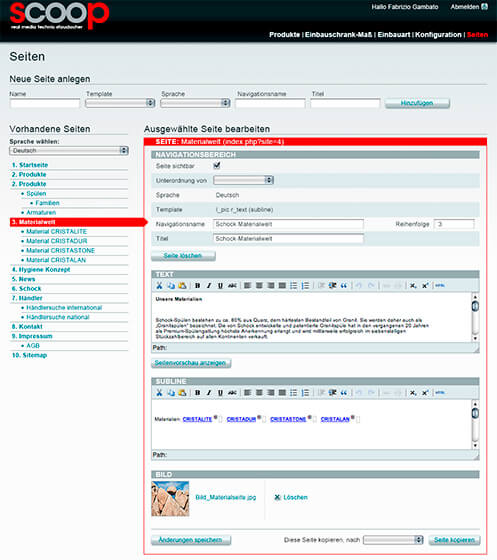This screenshot has width=497, height=560.
Task: Toggle underline in the SUBLINE editor toolbar
Action: 220,393
